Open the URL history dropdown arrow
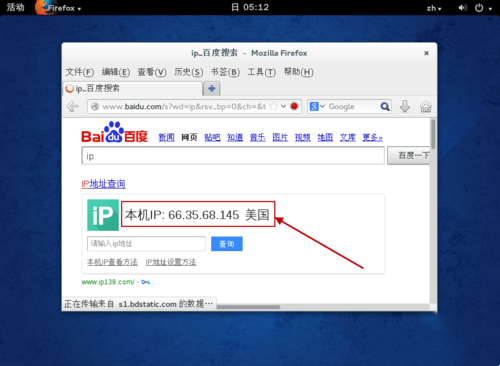 point(283,107)
